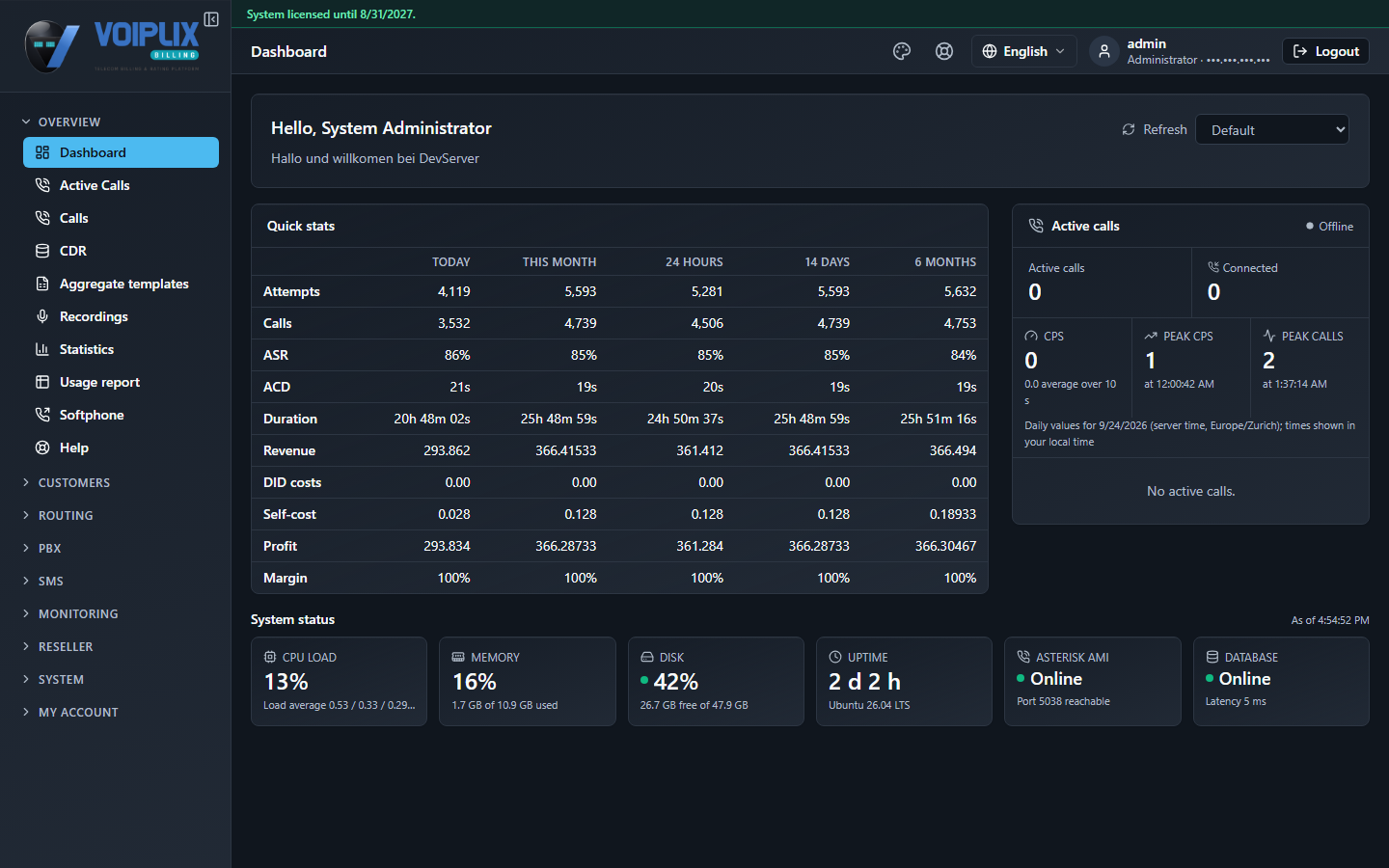Click the Active Calls phone icon in sidebar
Screen dimensions: 1389x868
click(x=42, y=185)
